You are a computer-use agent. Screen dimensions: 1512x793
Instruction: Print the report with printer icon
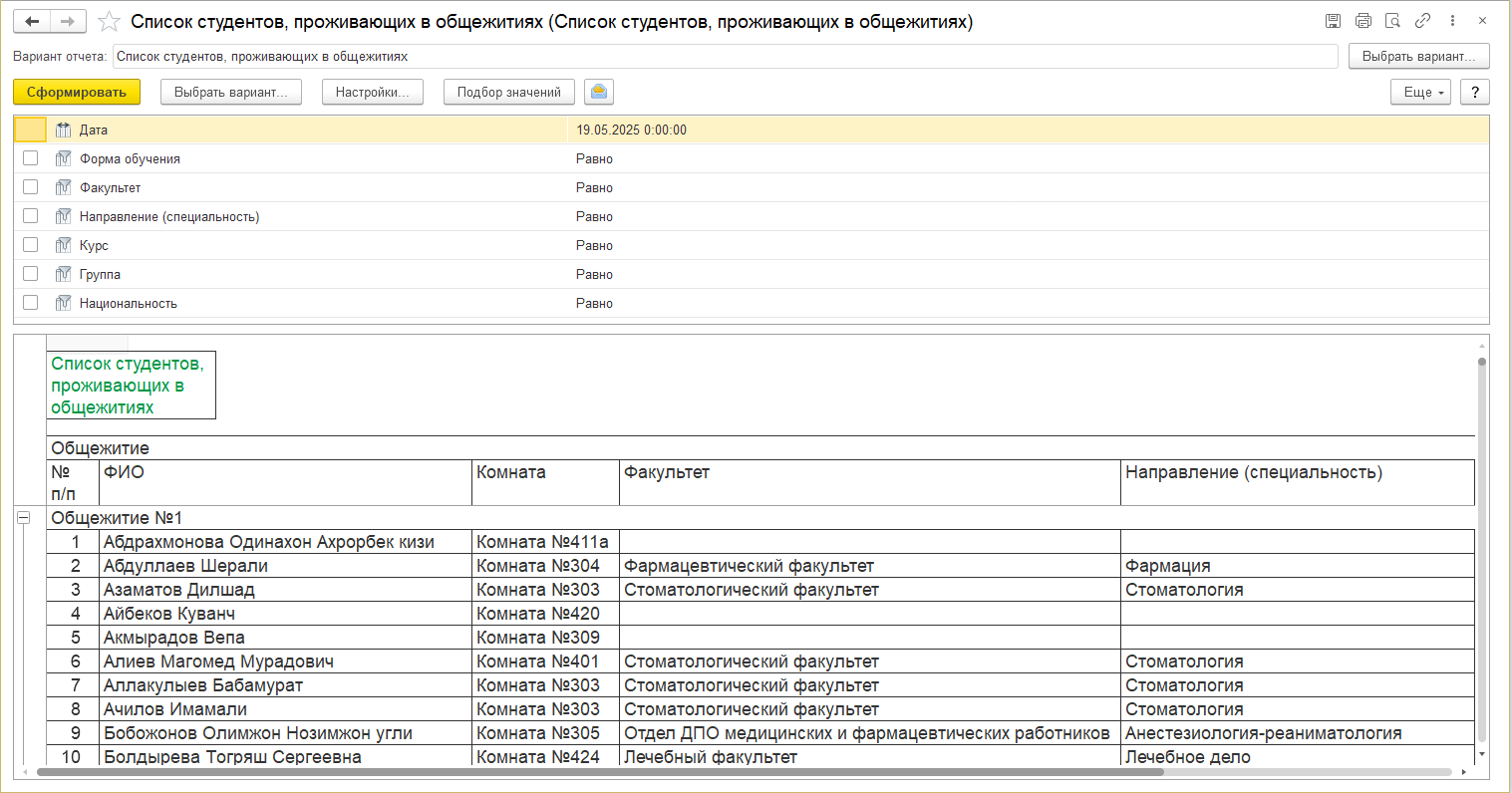pyautogui.click(x=1363, y=21)
